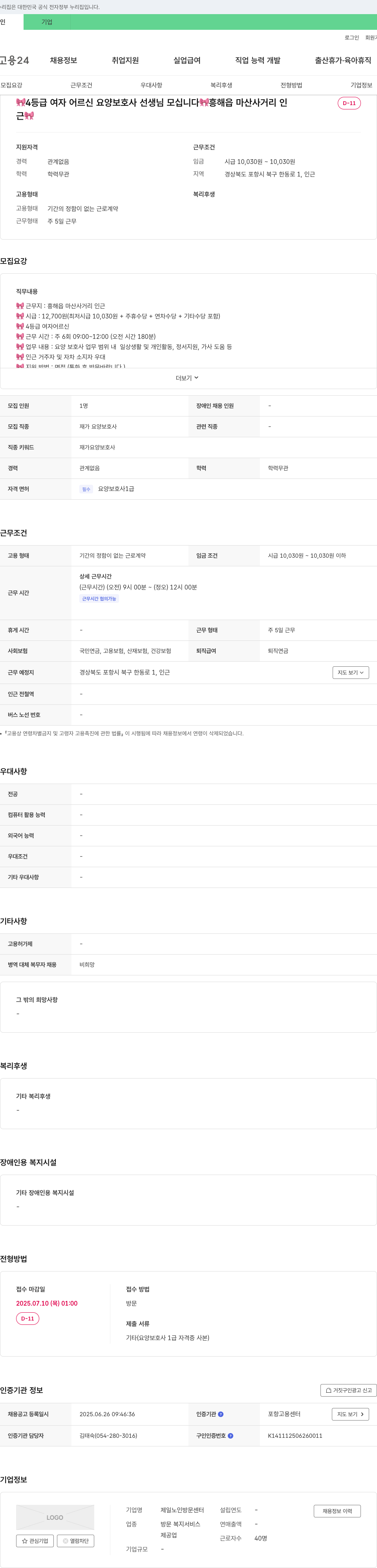Click 기타(요양보호사 1급 자격증 사본) text

coord(167,1337)
